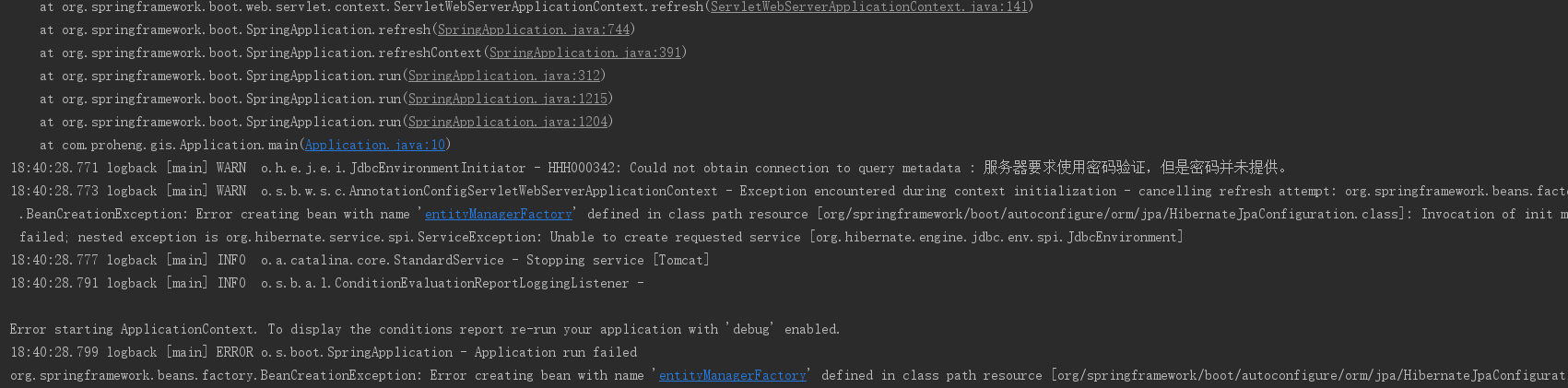Open the SpringApplication.java:744 link
The width and height of the screenshot is (1568, 388).
coord(534,29)
